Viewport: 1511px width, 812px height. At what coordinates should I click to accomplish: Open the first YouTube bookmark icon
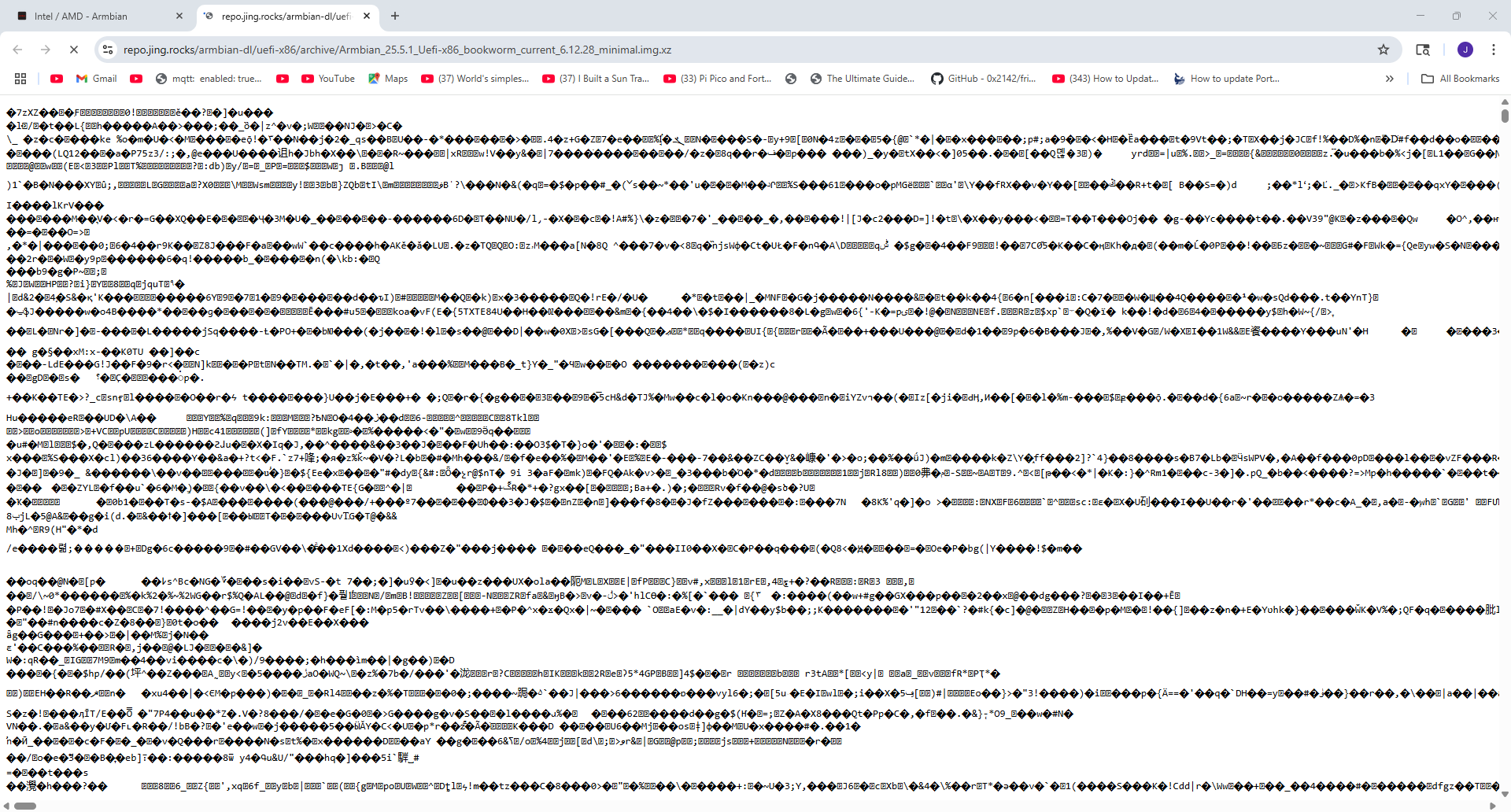coord(57,79)
